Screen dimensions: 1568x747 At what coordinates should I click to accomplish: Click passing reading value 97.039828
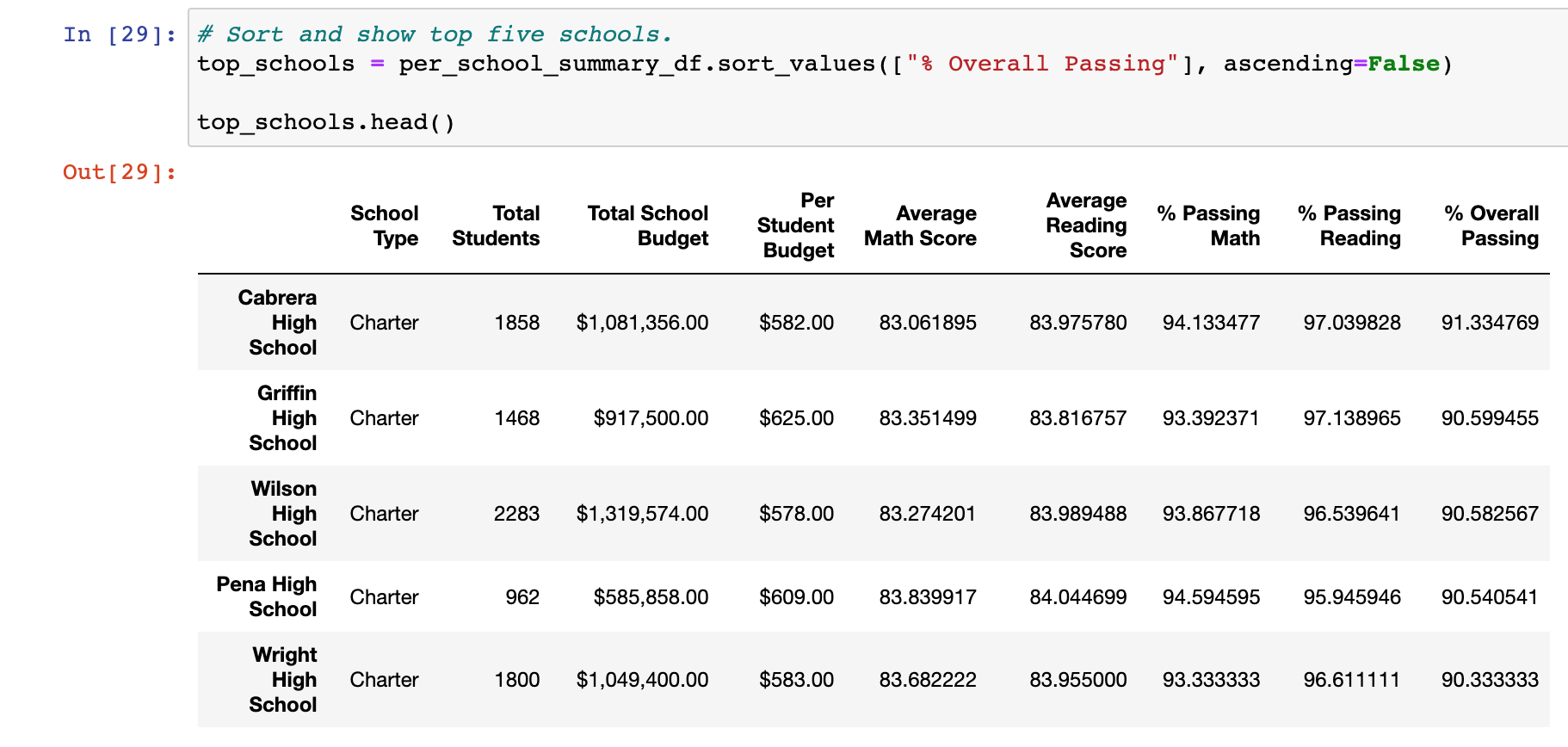click(x=1352, y=323)
